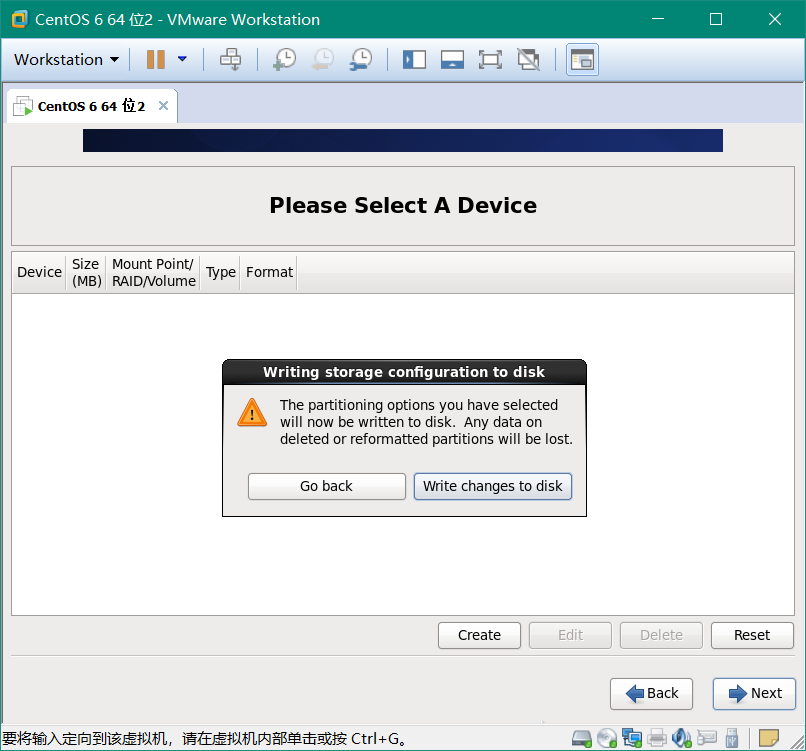Click the Device column header
806x751 pixels.
click(x=39, y=272)
